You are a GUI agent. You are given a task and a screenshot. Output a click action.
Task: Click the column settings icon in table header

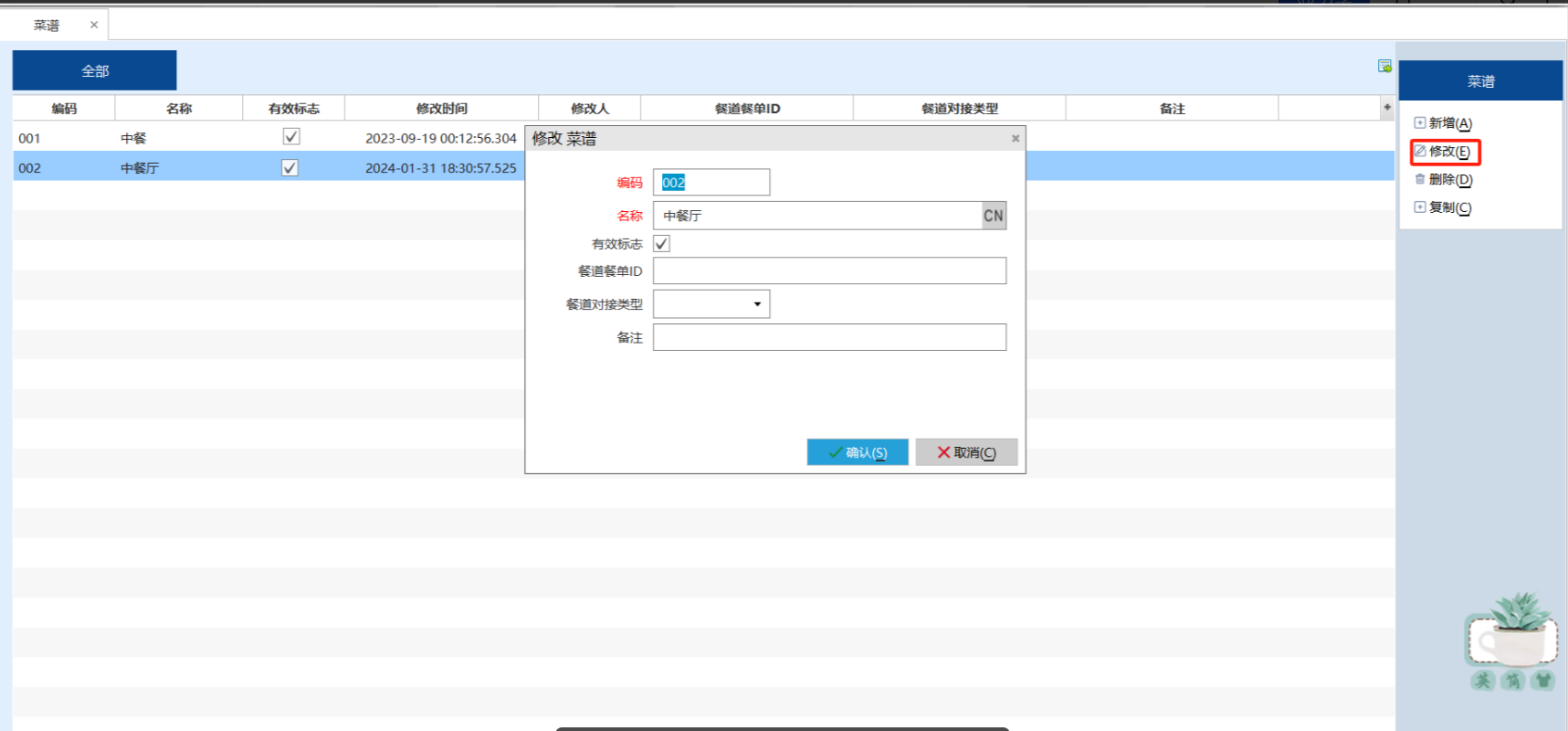1386,108
